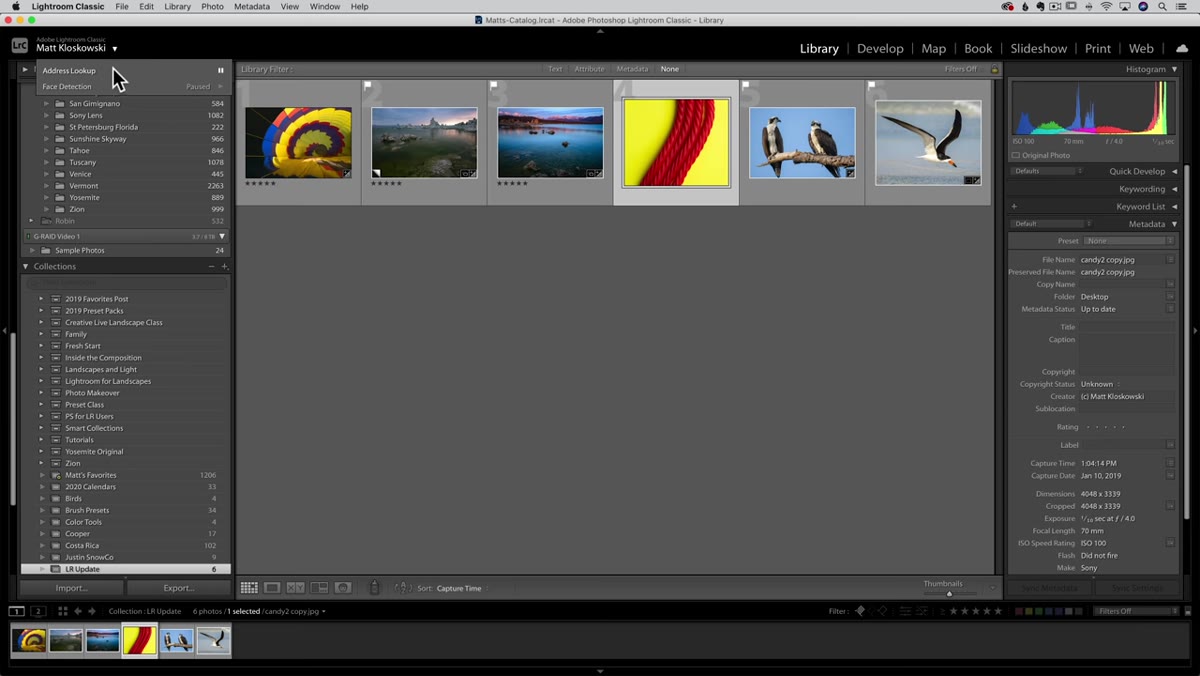Open Compare view (X|Y) in the toolbar
This screenshot has width=1200, height=676.
[x=295, y=588]
